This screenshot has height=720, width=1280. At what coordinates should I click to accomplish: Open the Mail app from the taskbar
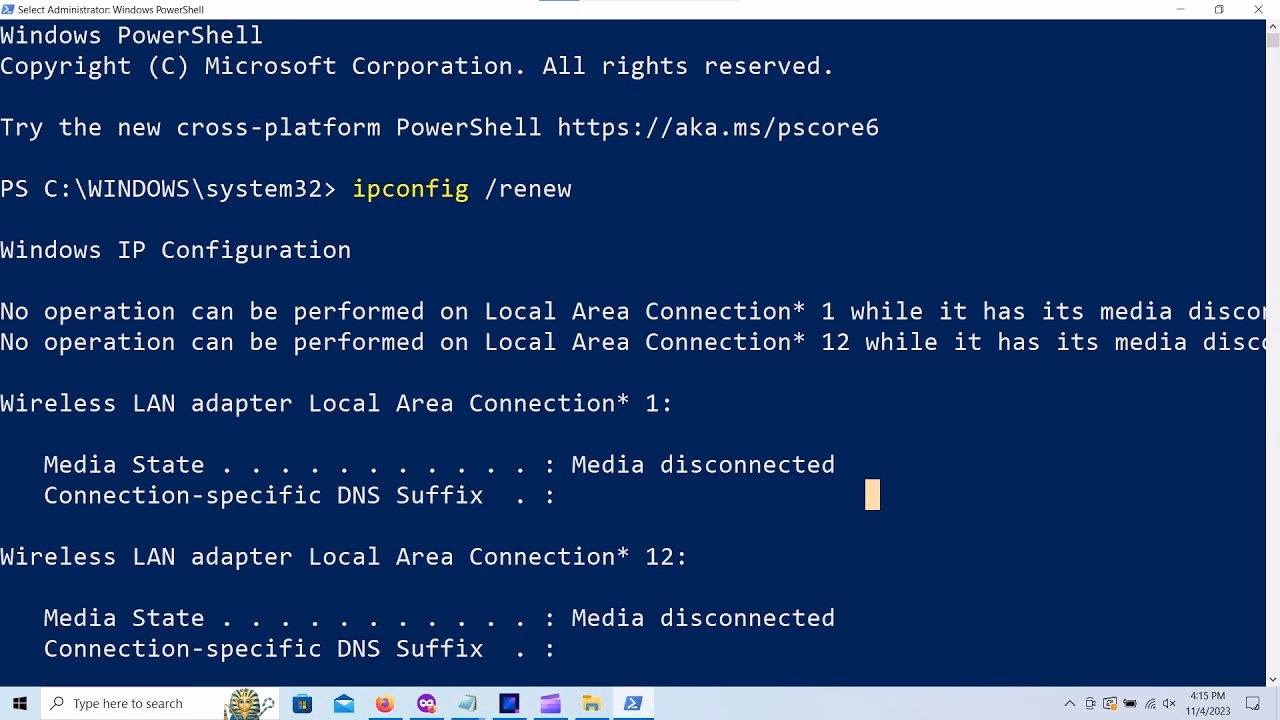[344, 703]
